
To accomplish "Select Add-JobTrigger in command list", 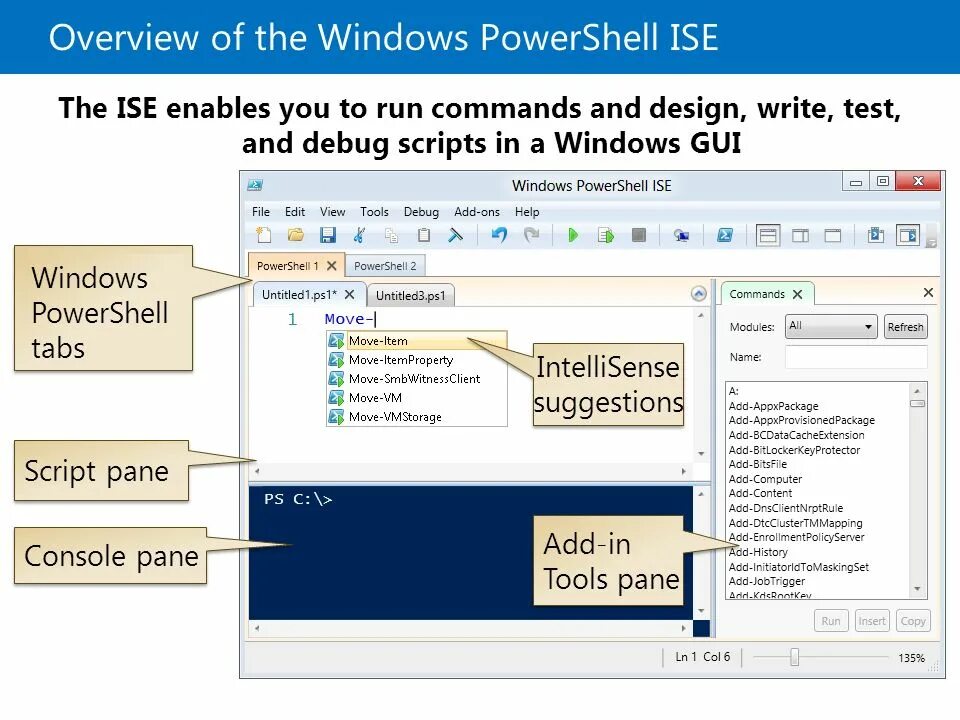I will click(x=767, y=581).
